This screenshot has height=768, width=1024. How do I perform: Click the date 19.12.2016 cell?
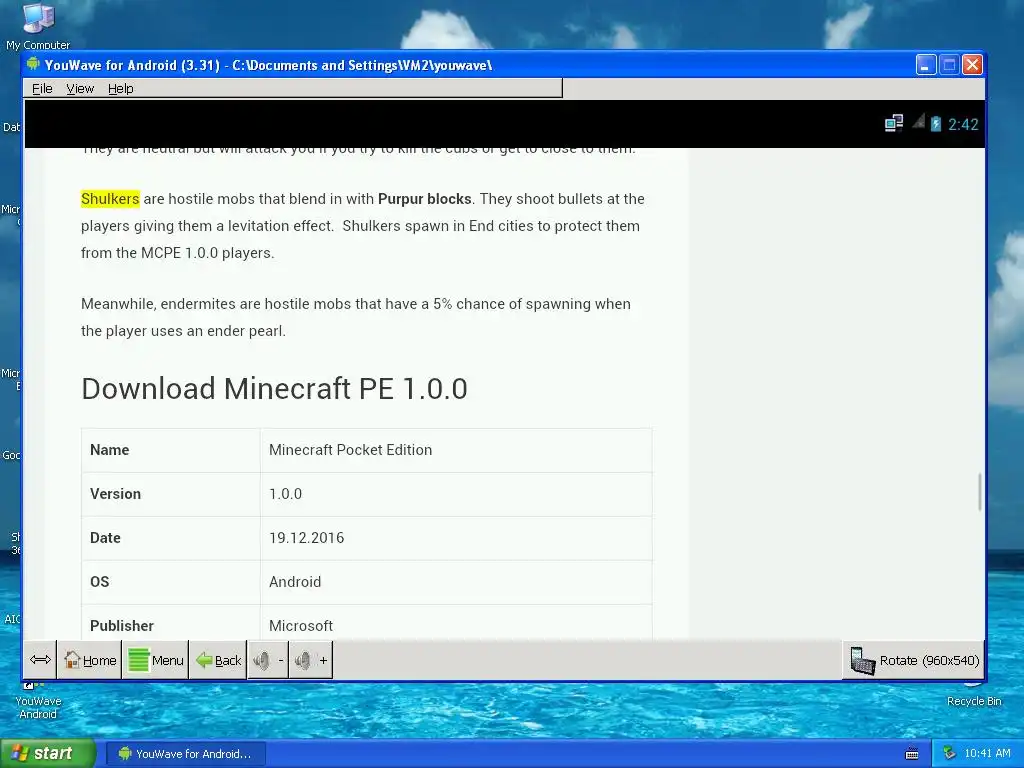coord(456,538)
